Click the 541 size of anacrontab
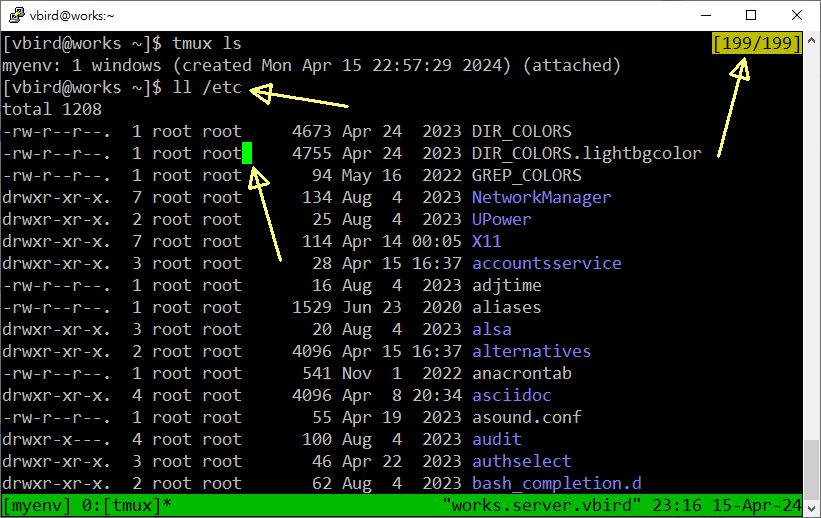This screenshot has width=821, height=518. coord(317,373)
